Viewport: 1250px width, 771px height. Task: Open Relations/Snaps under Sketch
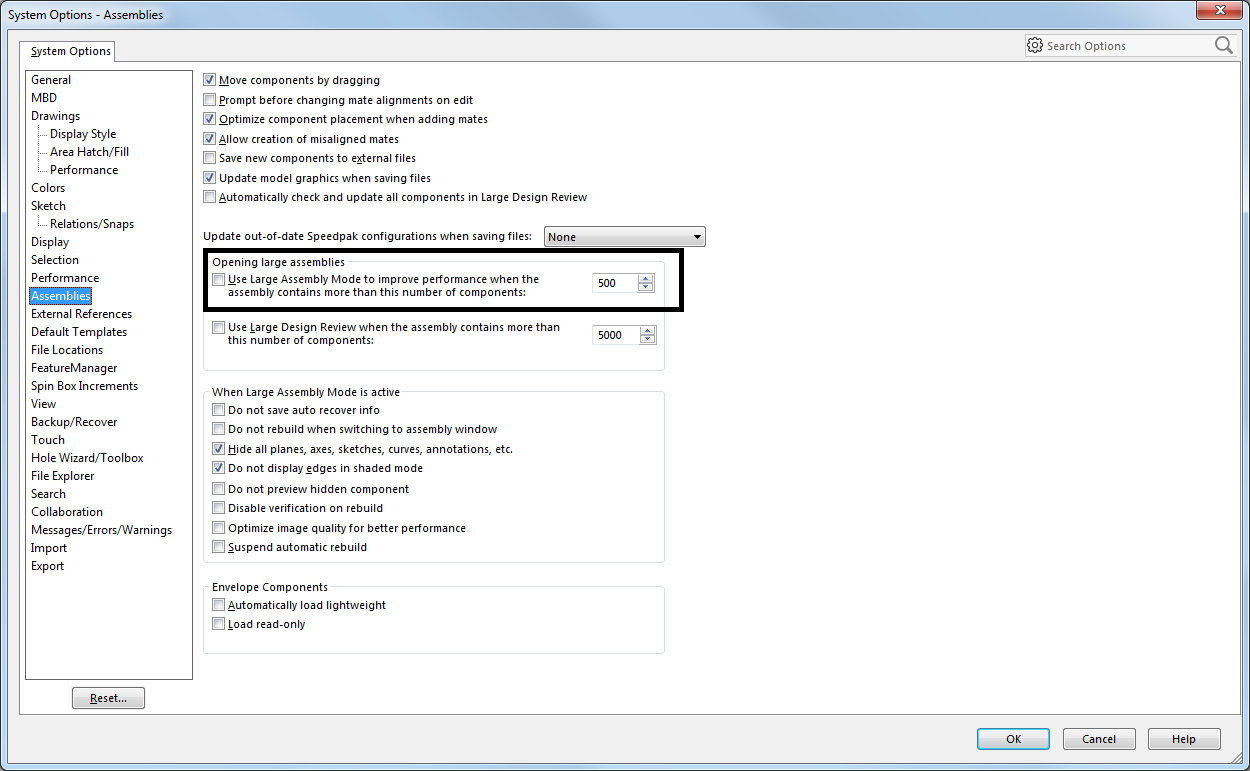[x=92, y=224]
